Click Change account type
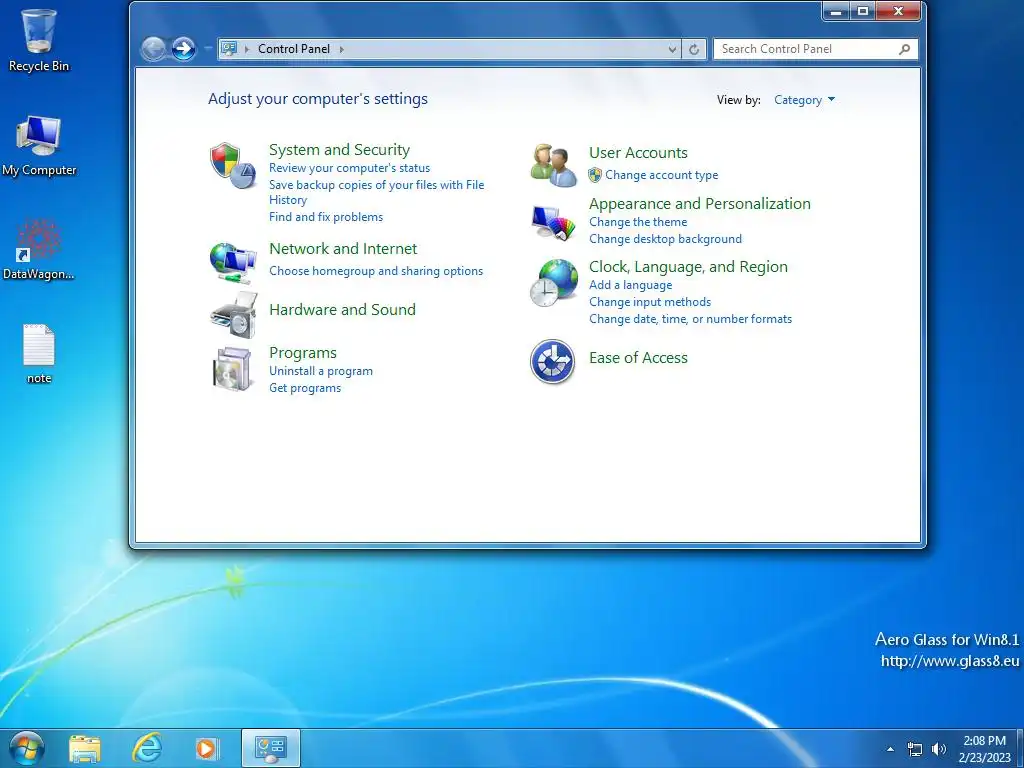This screenshot has width=1024, height=768. click(x=661, y=175)
